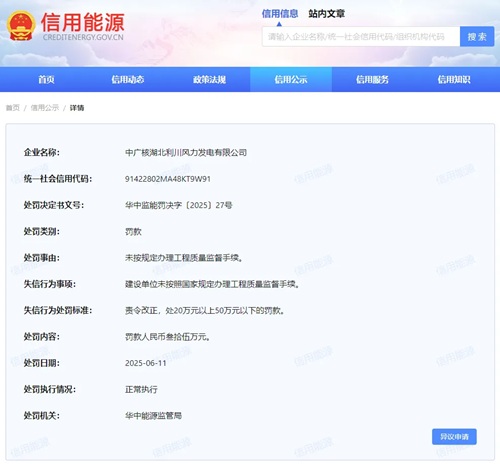Viewport: 500px width, 464px height.
Task: Open the 信用公示 navigation menu item
Action: (x=291, y=79)
